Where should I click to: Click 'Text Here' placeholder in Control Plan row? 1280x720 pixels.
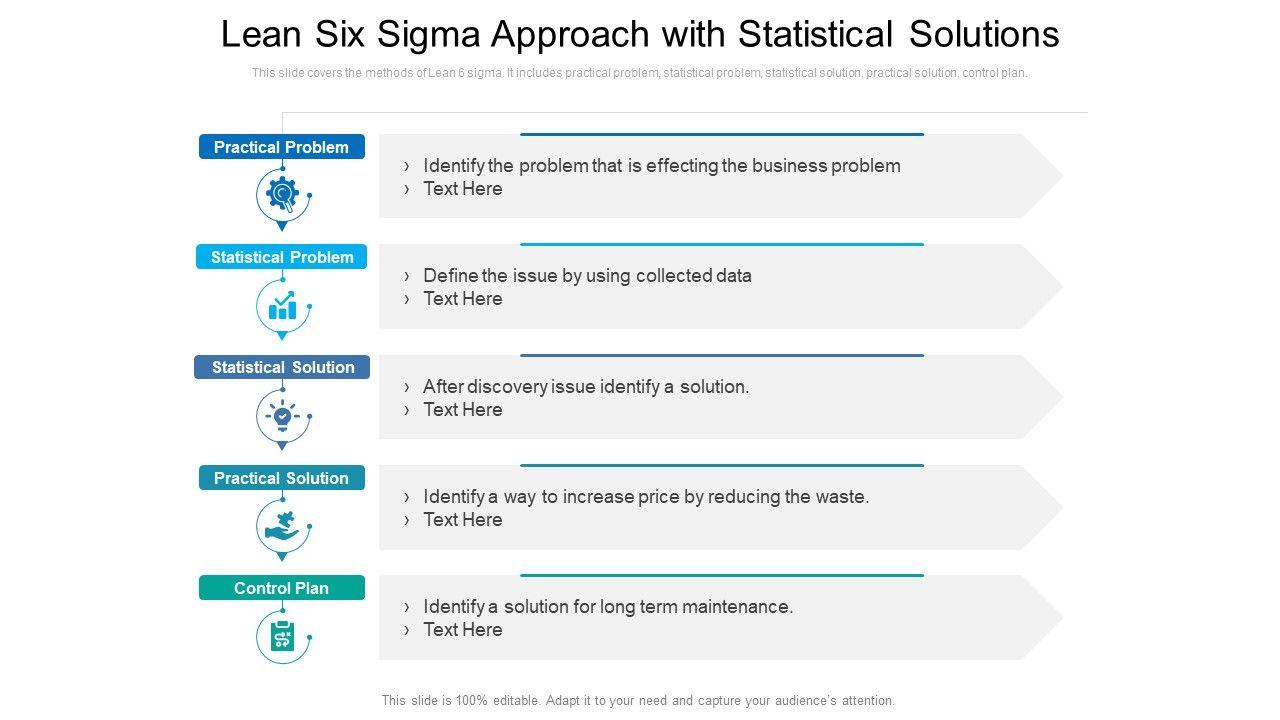point(462,630)
